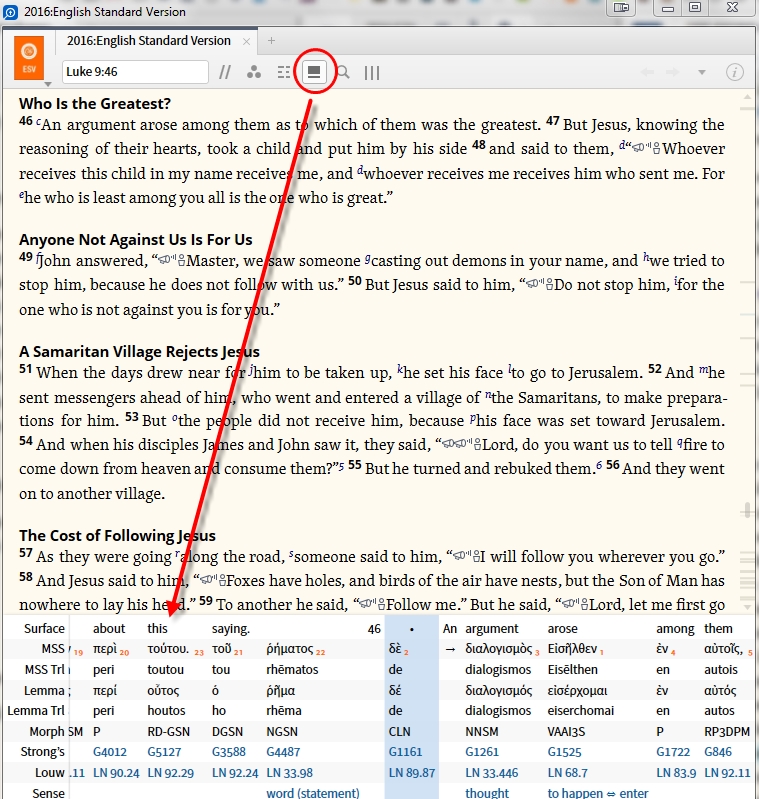Click the arrow marker before διαλογισμὸς

coord(450,650)
